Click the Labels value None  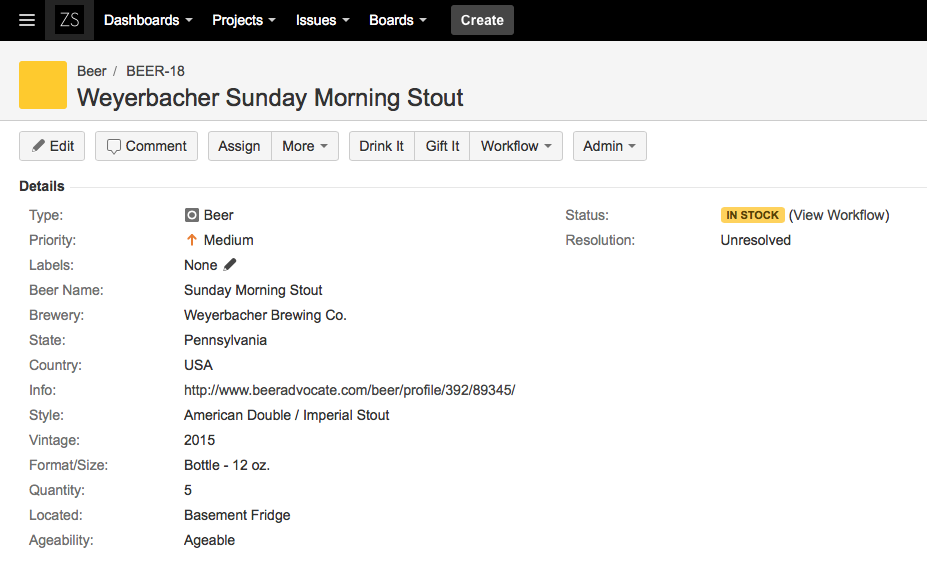(x=200, y=265)
